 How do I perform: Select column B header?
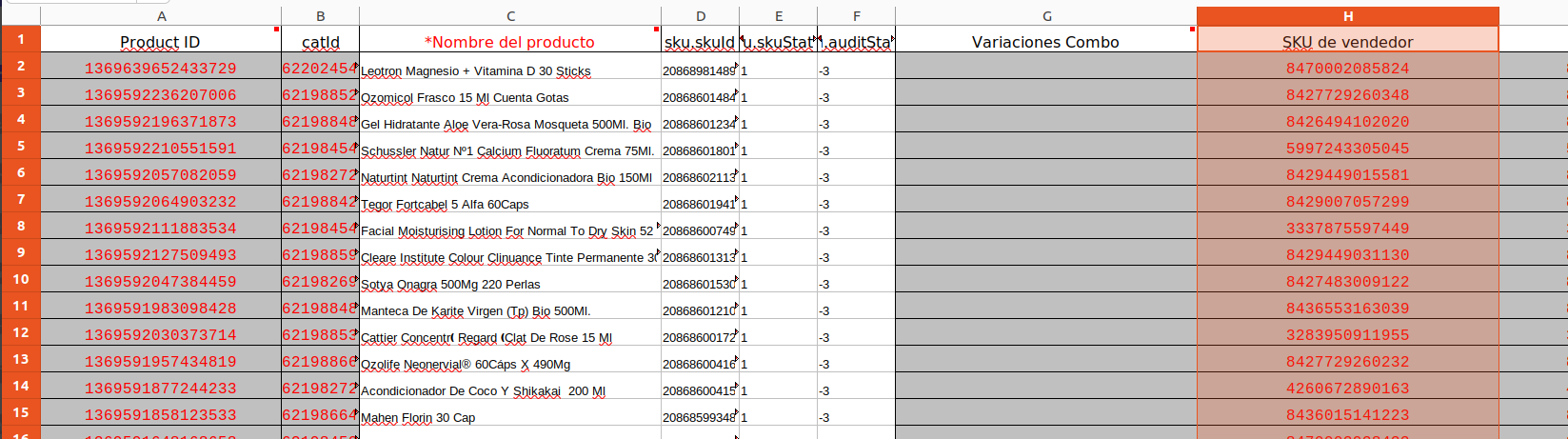click(320, 16)
